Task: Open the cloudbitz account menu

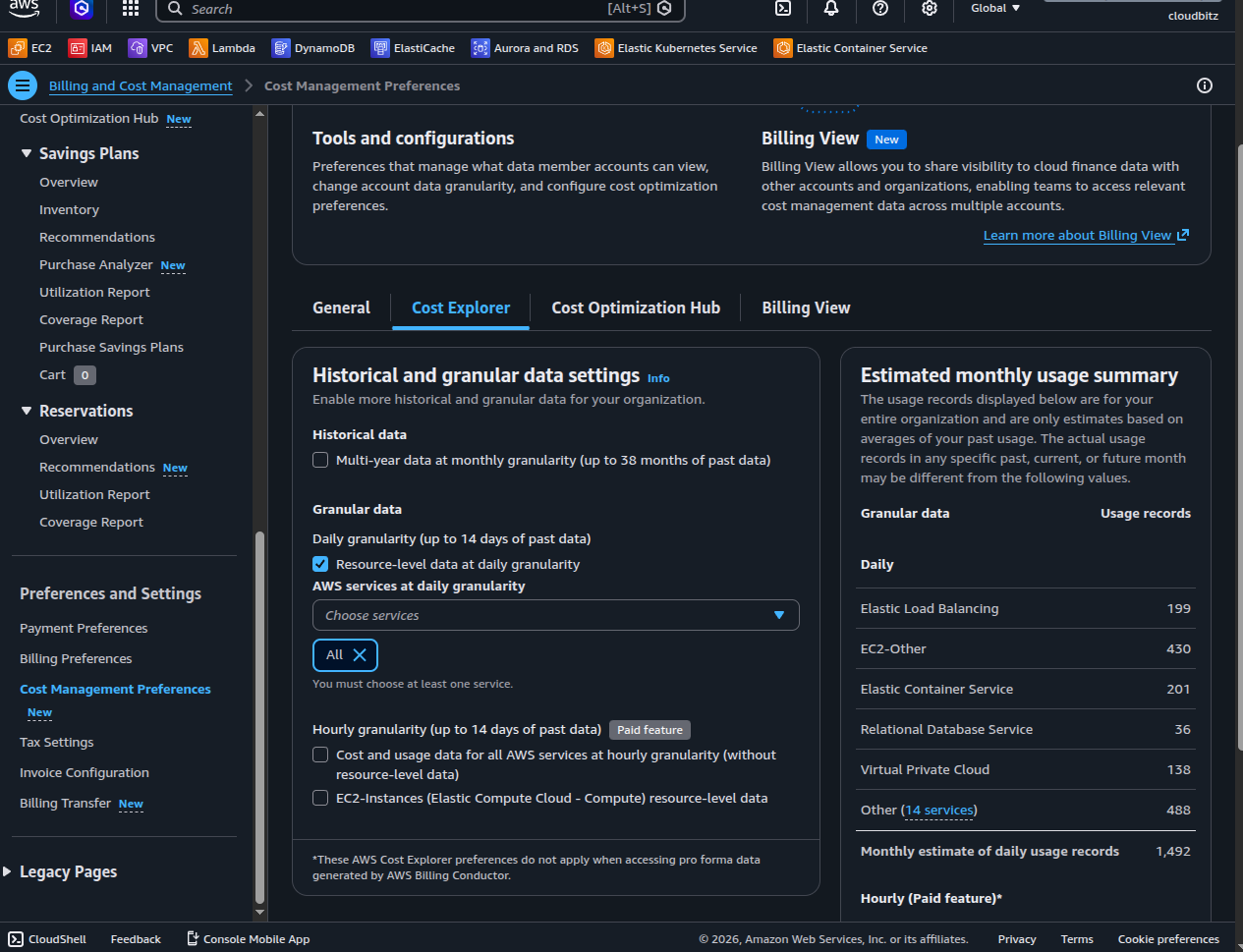Action: [1193, 16]
